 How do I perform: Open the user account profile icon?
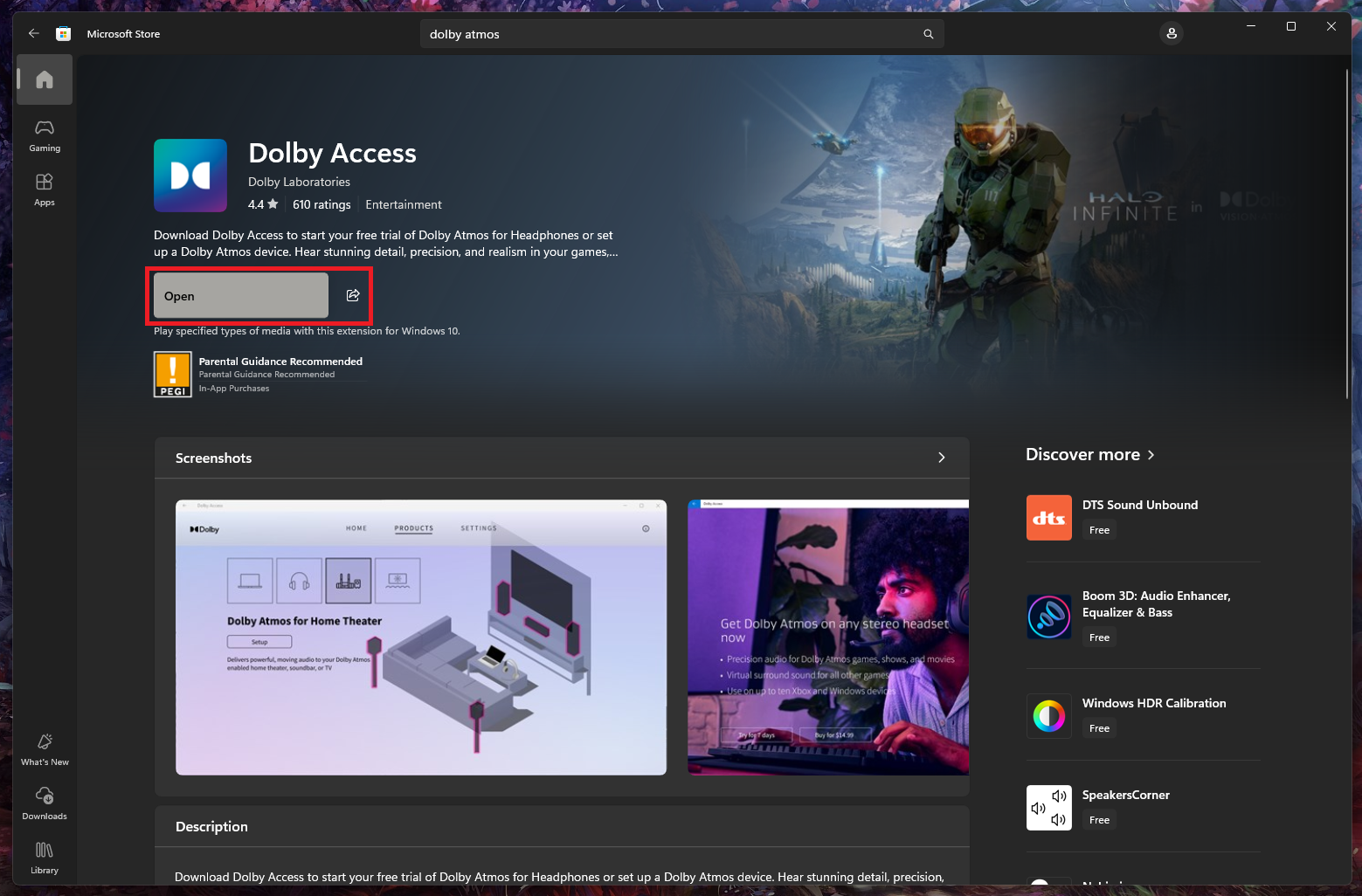pos(1172,33)
